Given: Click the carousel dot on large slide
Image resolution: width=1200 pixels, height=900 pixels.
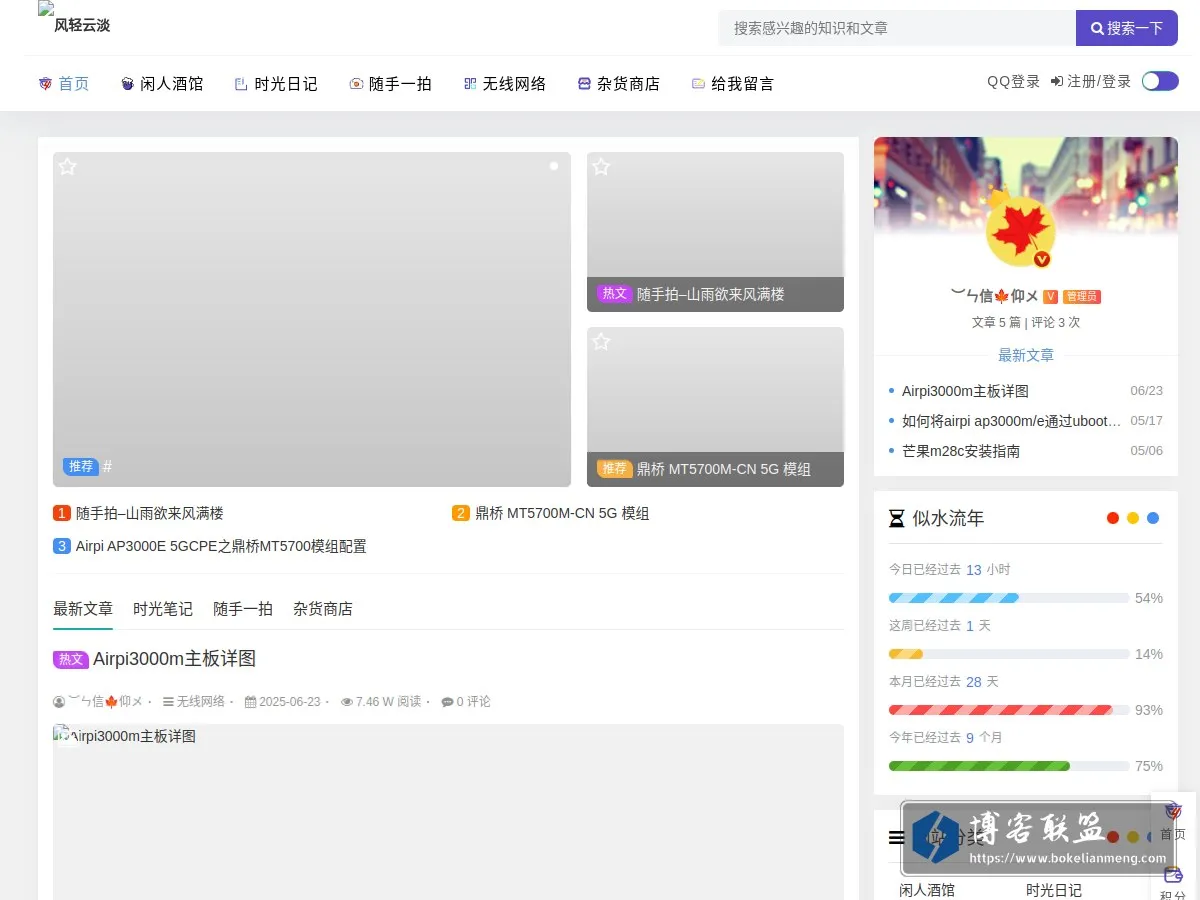Looking at the screenshot, I should [554, 166].
